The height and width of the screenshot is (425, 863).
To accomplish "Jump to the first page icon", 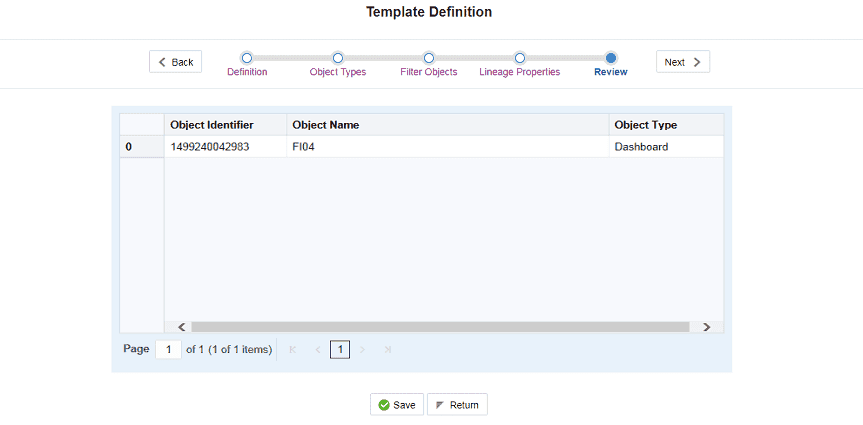I will coord(292,350).
